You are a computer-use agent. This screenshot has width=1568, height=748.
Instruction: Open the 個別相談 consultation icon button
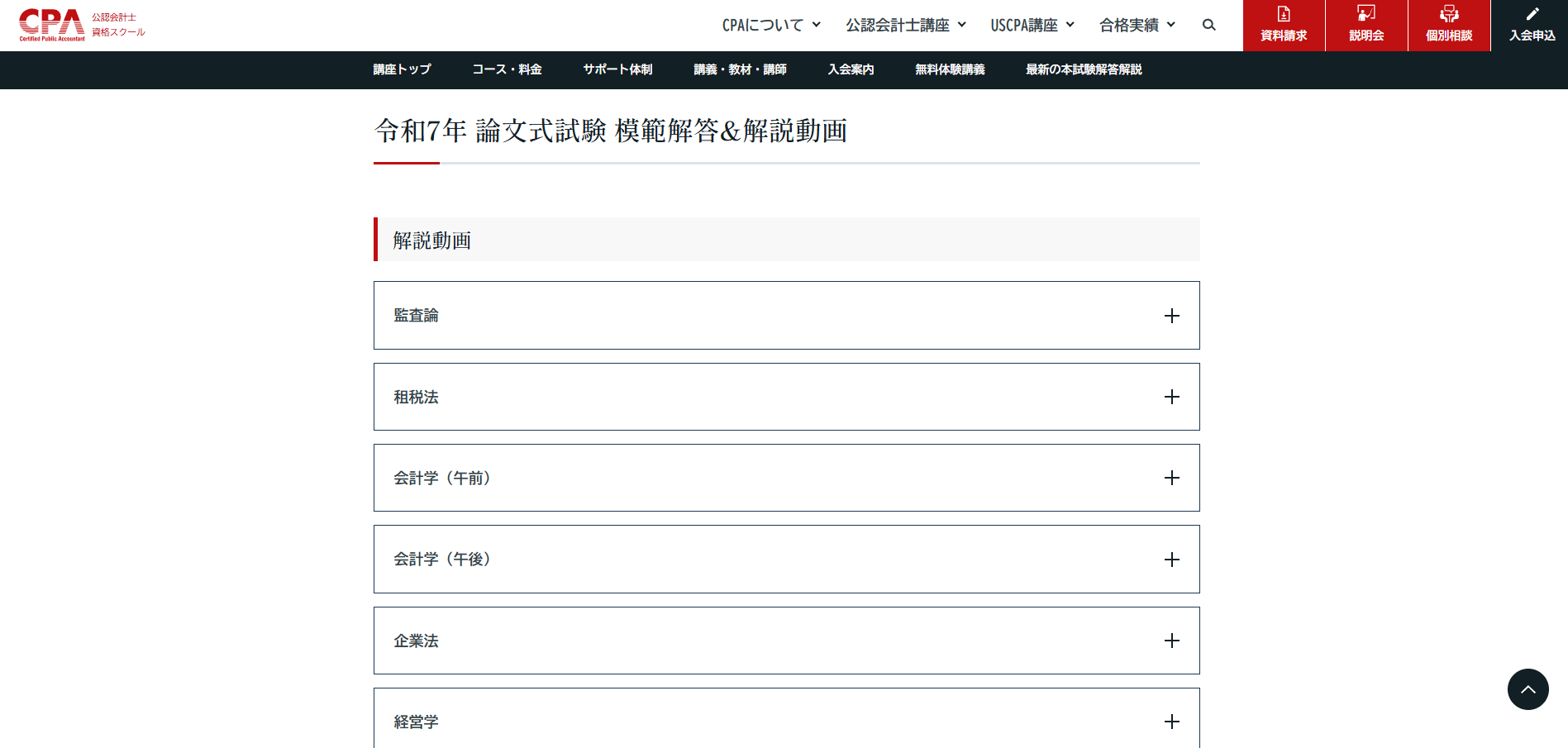1449,25
